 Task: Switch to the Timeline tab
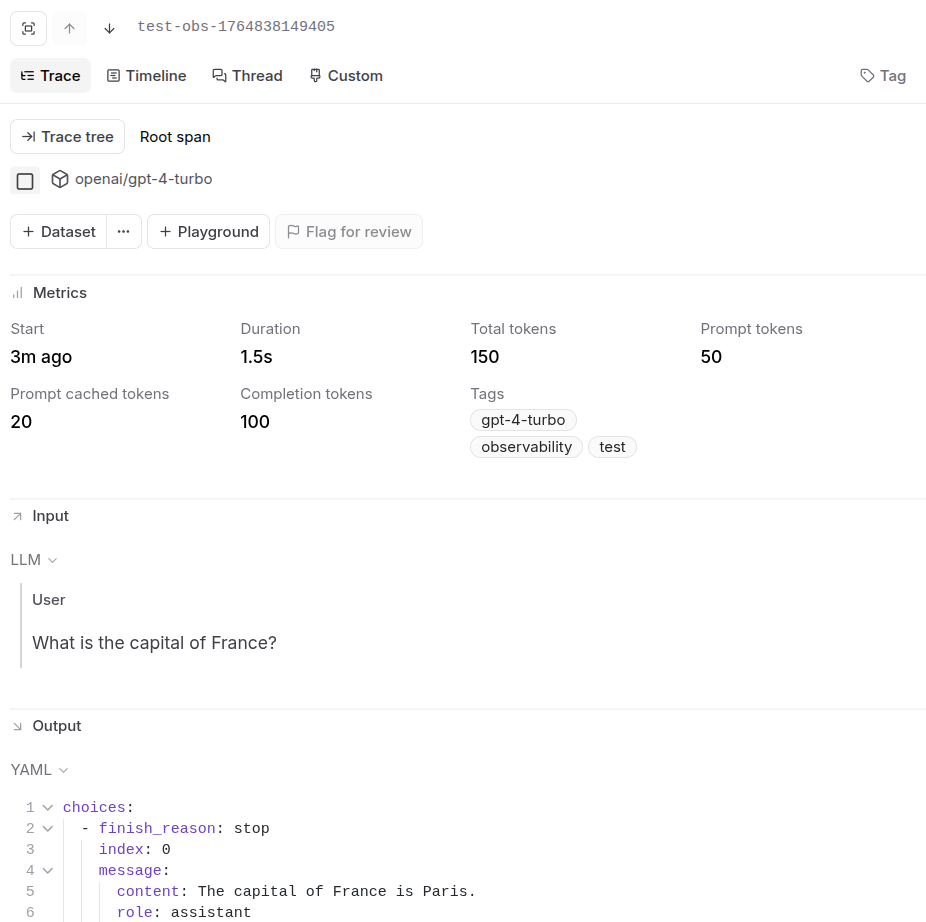click(x=146, y=76)
